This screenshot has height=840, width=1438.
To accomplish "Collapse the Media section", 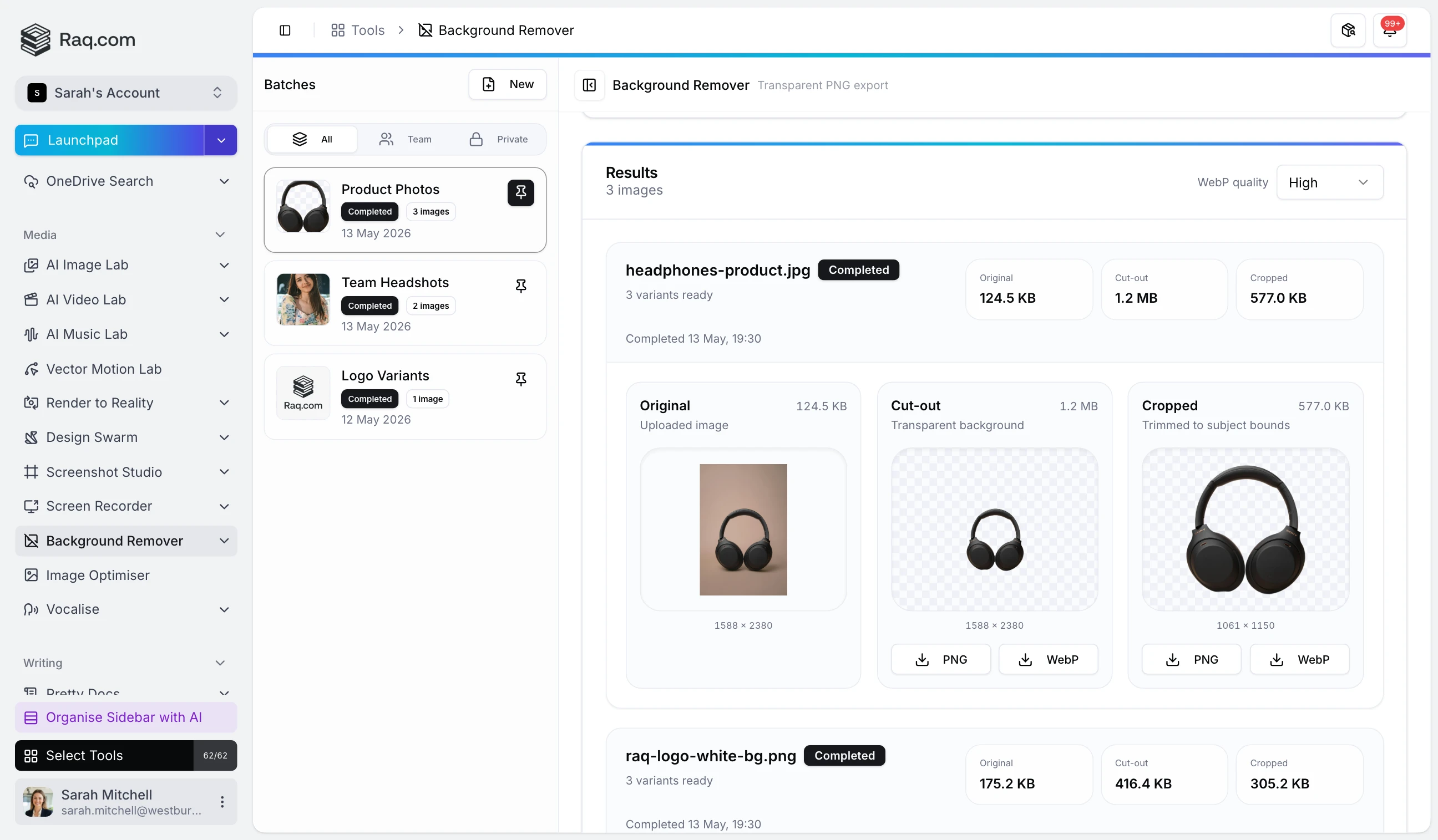I will [220, 235].
